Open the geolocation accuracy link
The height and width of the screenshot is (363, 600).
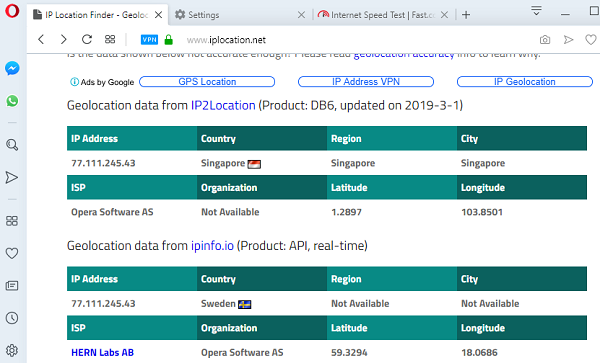(404, 55)
